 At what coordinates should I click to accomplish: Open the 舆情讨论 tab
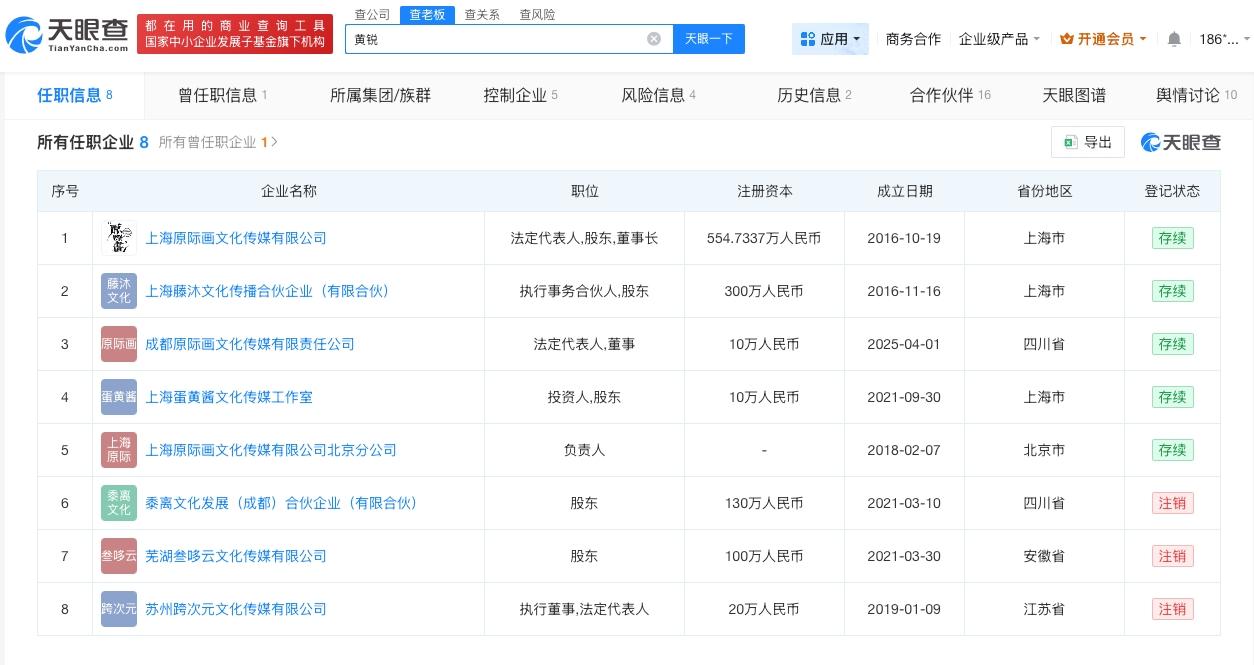(x=1196, y=95)
